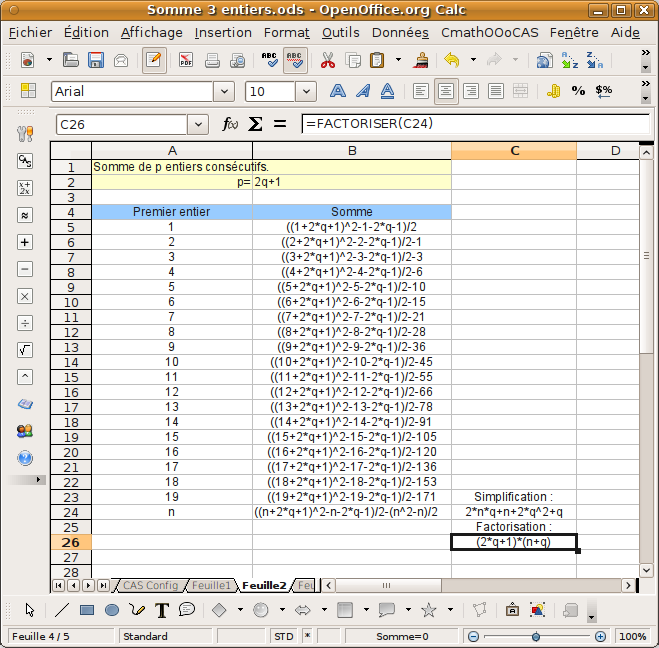Toggle Center Horizontally alignment

click(x=445, y=91)
